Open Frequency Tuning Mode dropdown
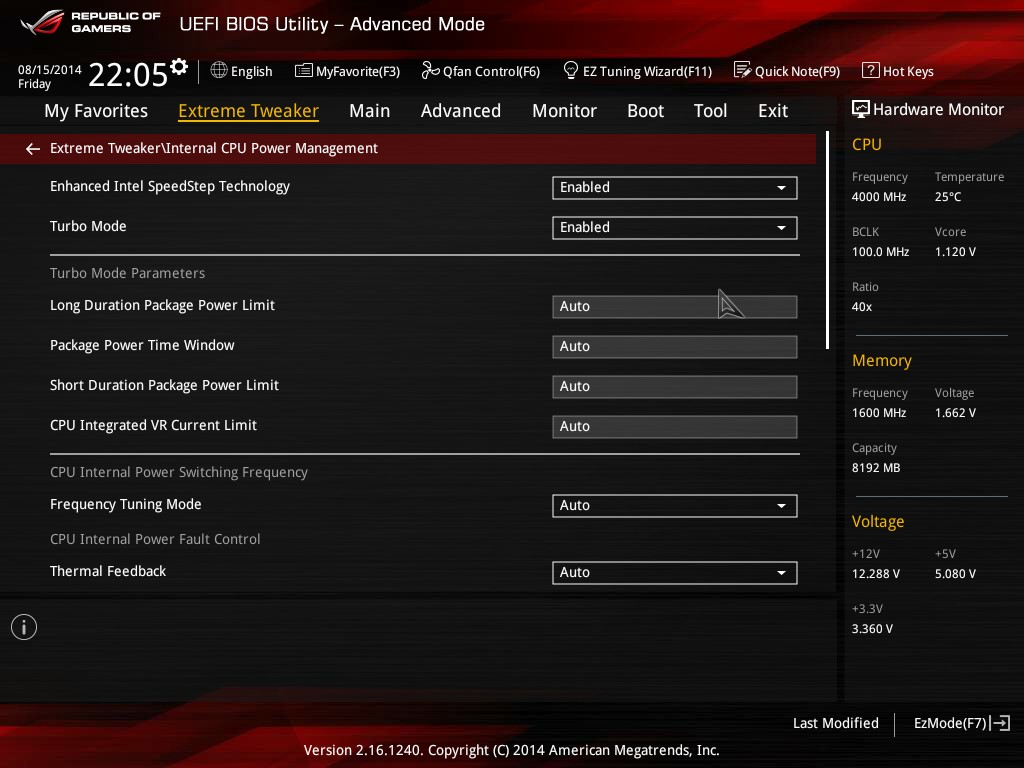 (675, 505)
